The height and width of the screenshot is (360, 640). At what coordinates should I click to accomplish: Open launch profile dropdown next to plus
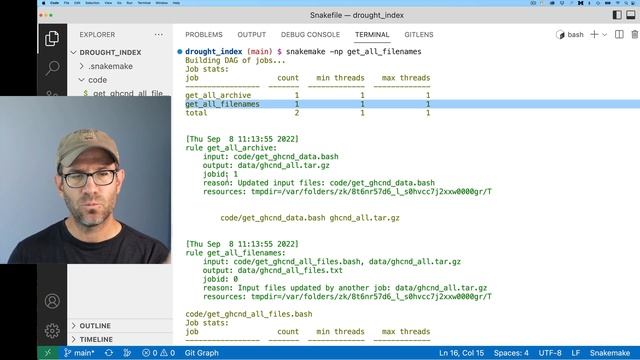(x=604, y=35)
